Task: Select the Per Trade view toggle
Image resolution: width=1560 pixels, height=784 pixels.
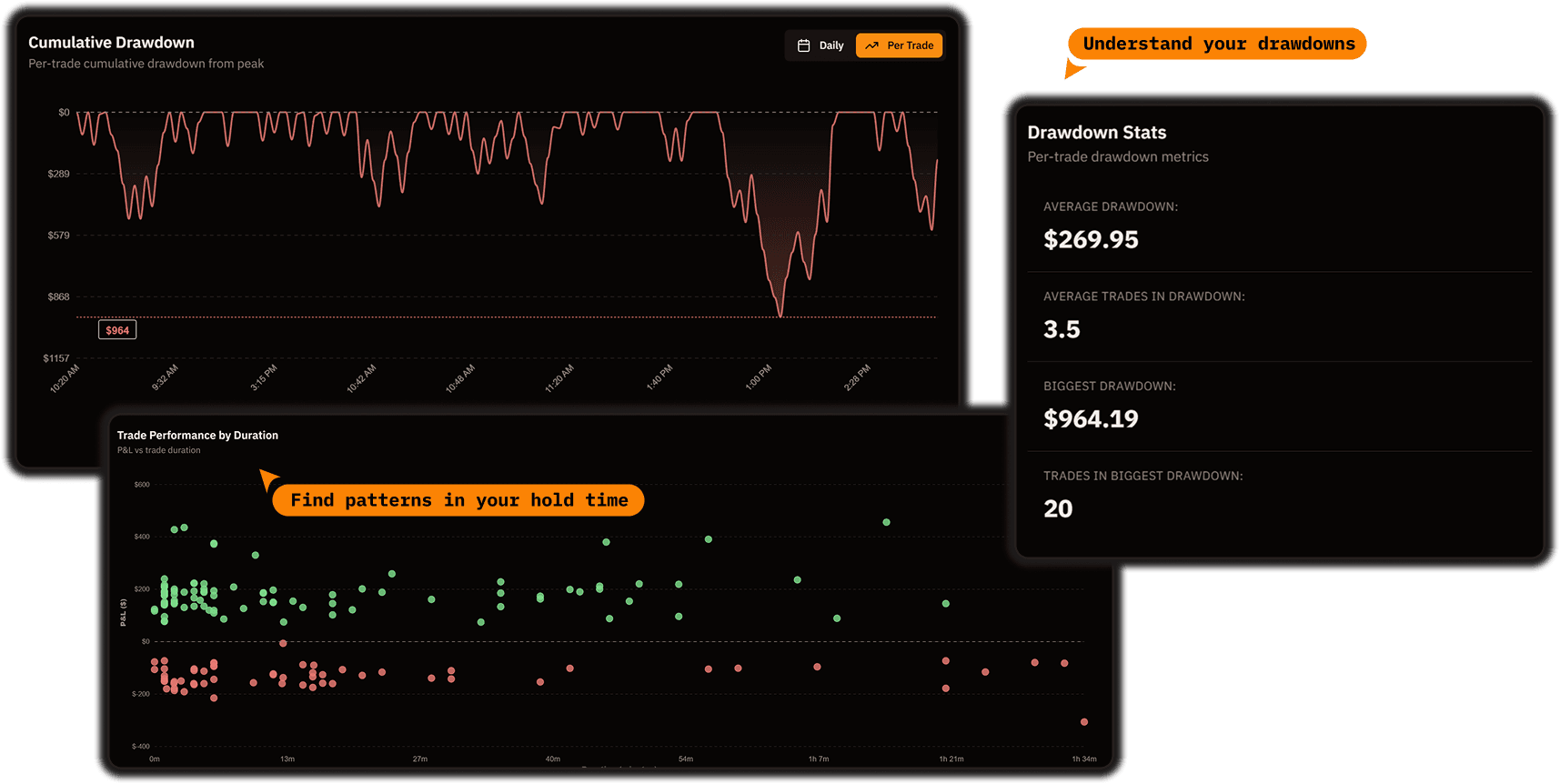Action: [899, 45]
